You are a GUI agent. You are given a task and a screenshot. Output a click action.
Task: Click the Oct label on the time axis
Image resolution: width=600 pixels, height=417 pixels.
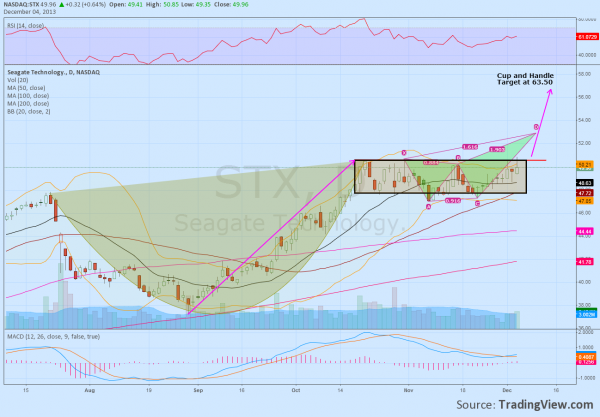click(296, 391)
